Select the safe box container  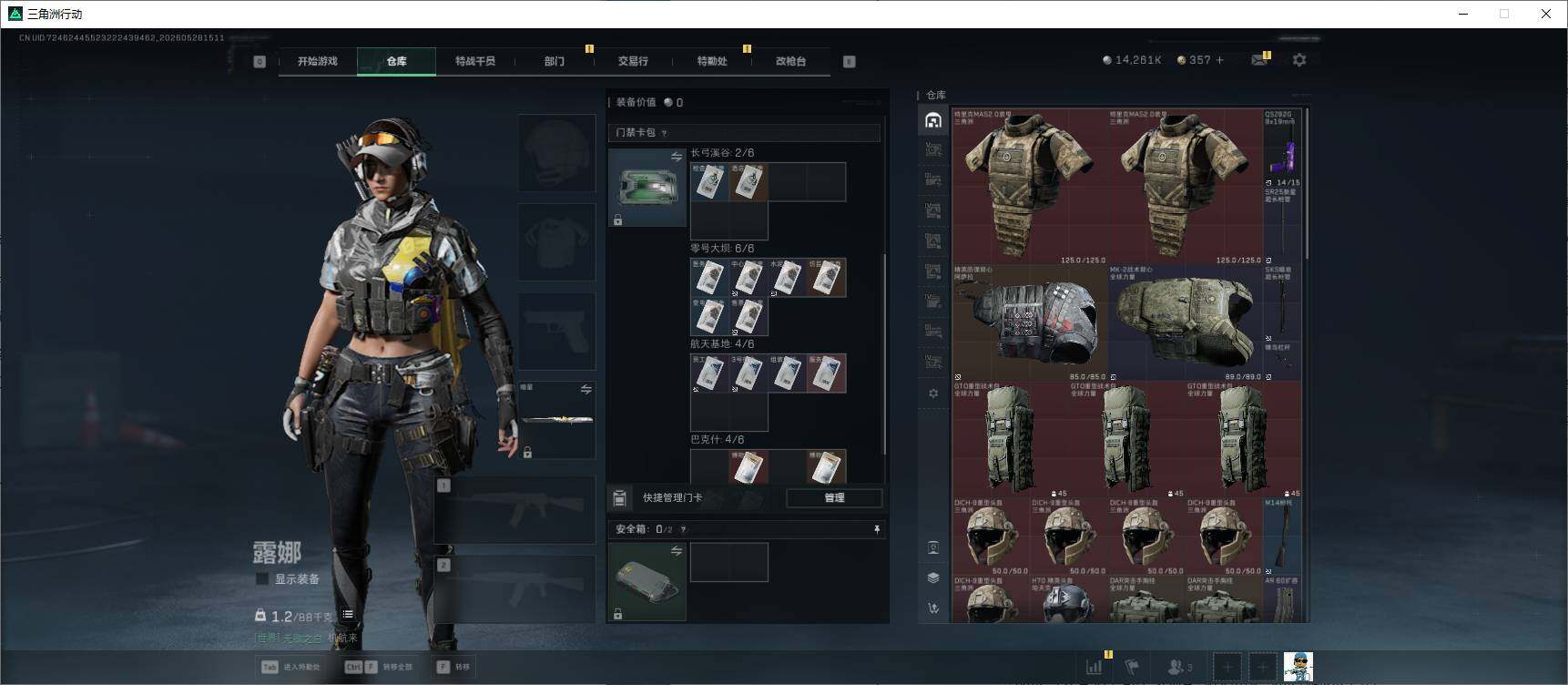[x=647, y=581]
